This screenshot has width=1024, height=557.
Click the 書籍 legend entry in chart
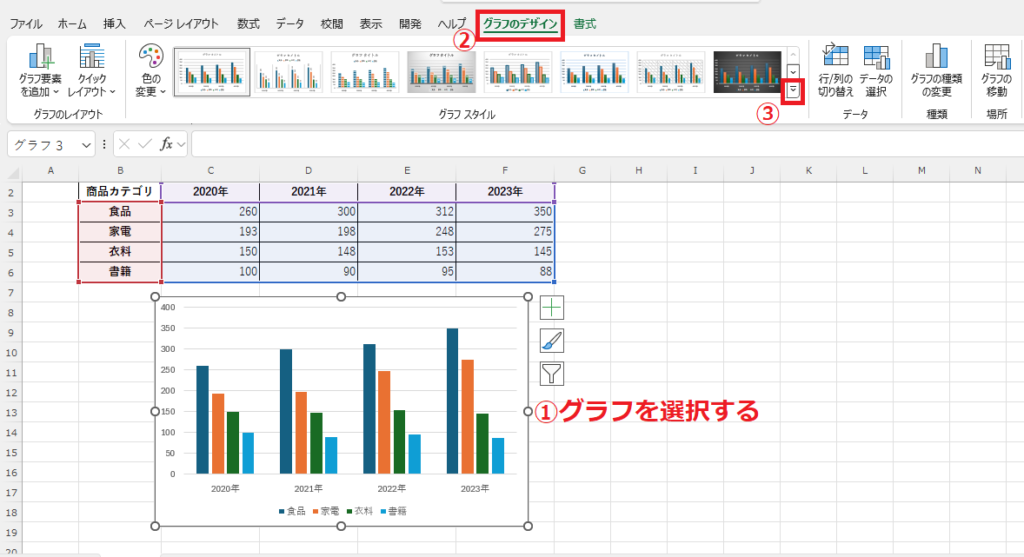[393, 511]
